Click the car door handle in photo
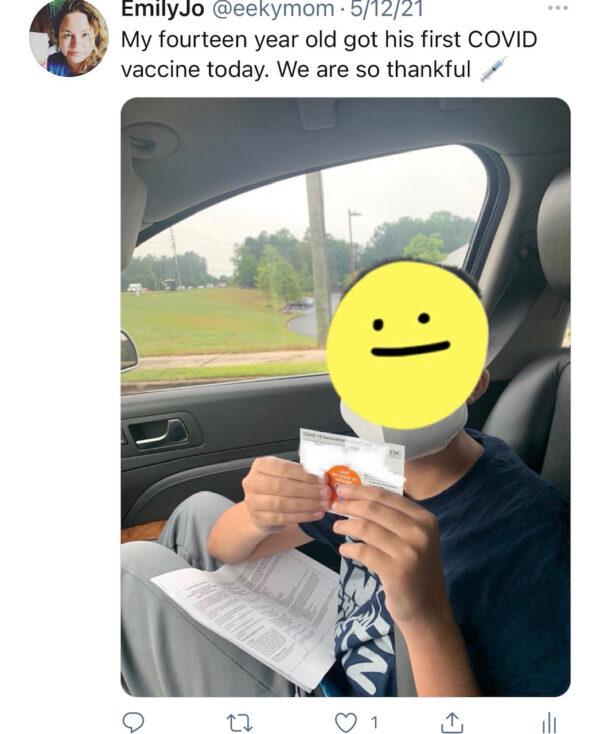600x734 pixels. pos(158,433)
